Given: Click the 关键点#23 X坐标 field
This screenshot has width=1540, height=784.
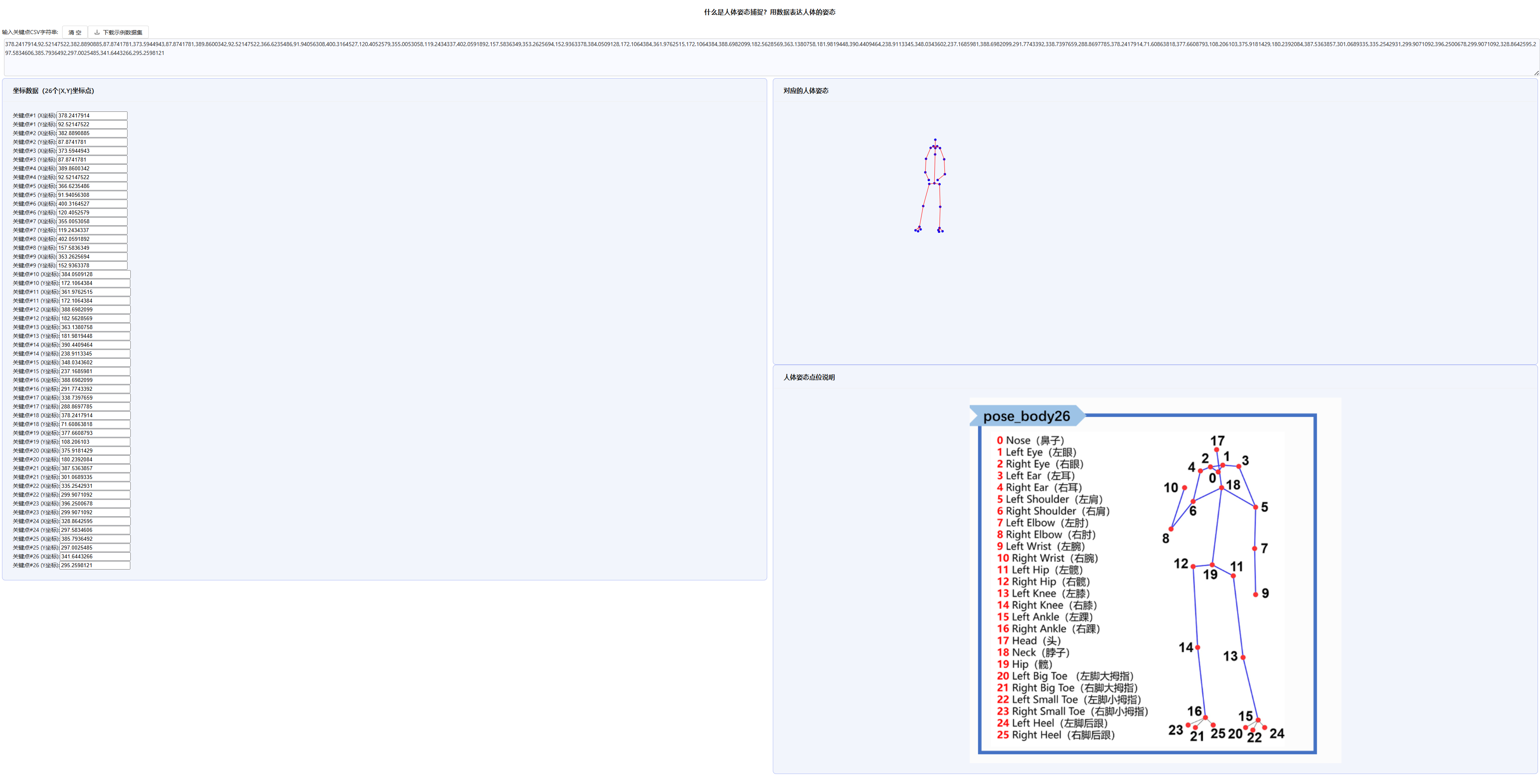Looking at the screenshot, I should coord(95,504).
